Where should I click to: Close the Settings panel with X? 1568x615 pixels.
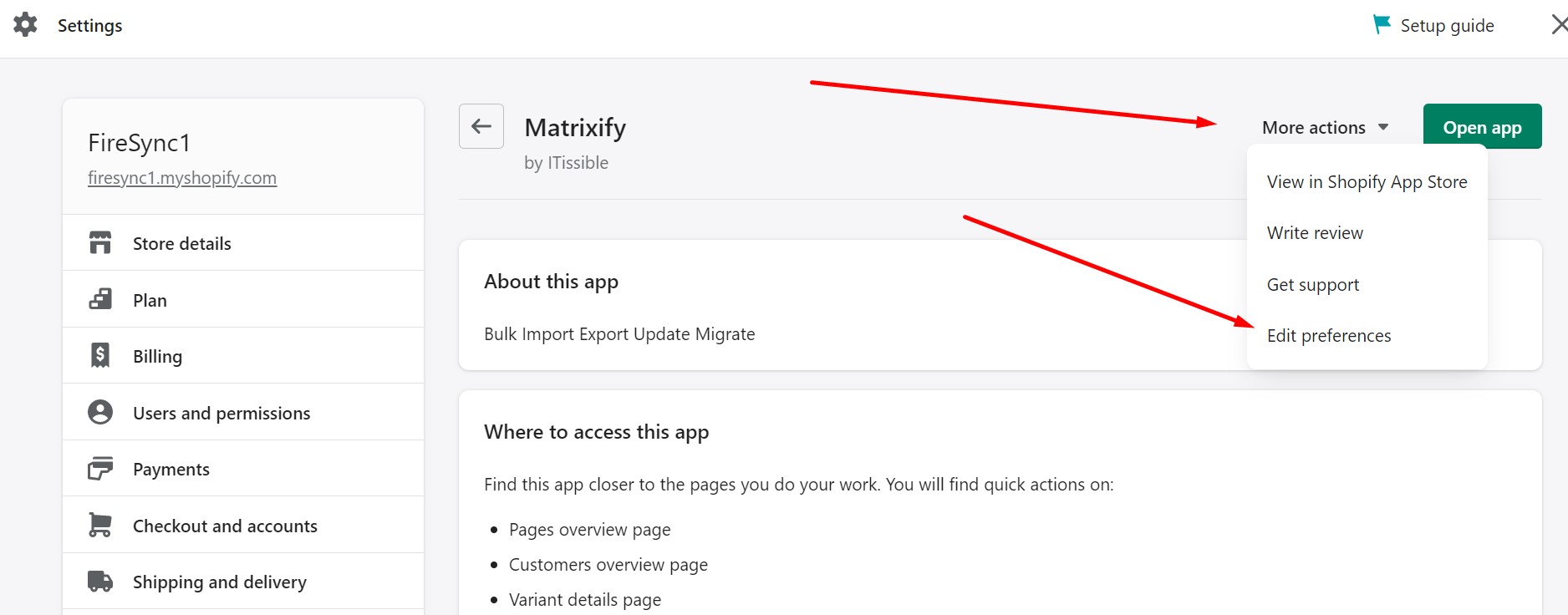pyautogui.click(x=1559, y=25)
